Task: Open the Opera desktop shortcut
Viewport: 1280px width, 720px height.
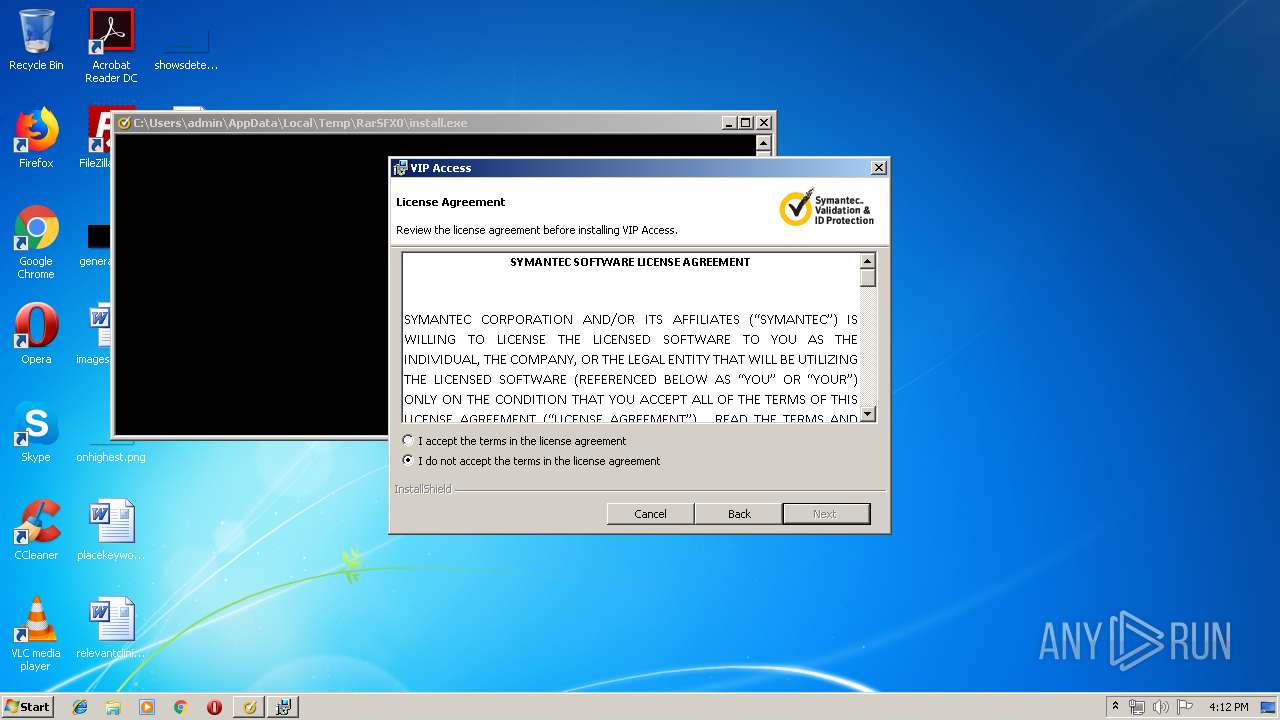Action: pos(36,334)
